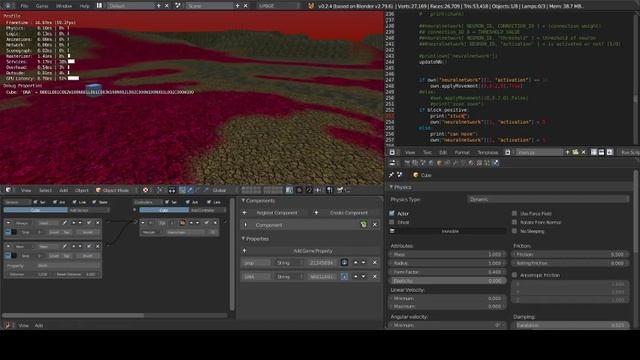Open the Window menu in top bar
This screenshot has height=360, width=640.
[x=64, y=6]
